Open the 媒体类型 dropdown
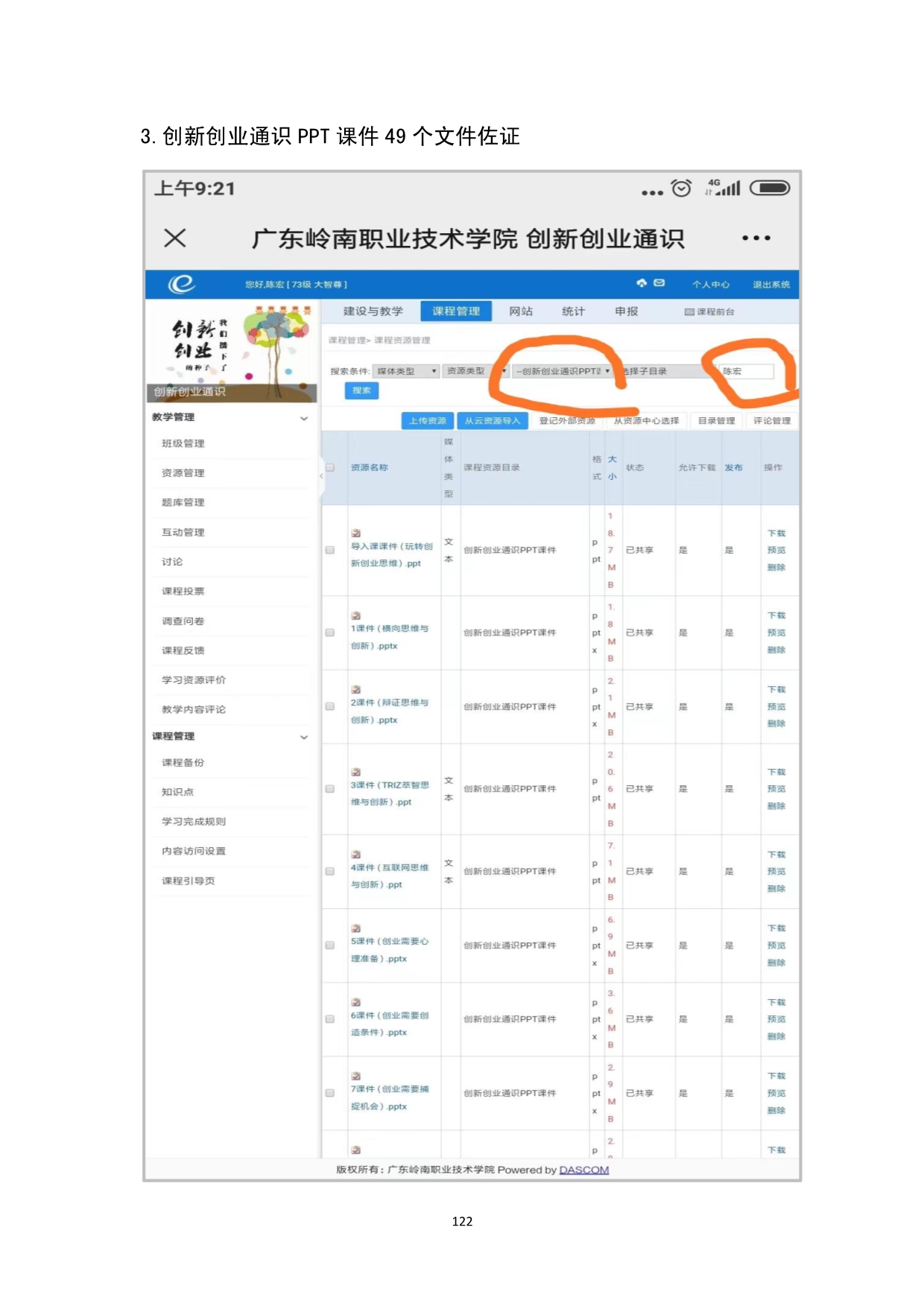 click(x=406, y=371)
